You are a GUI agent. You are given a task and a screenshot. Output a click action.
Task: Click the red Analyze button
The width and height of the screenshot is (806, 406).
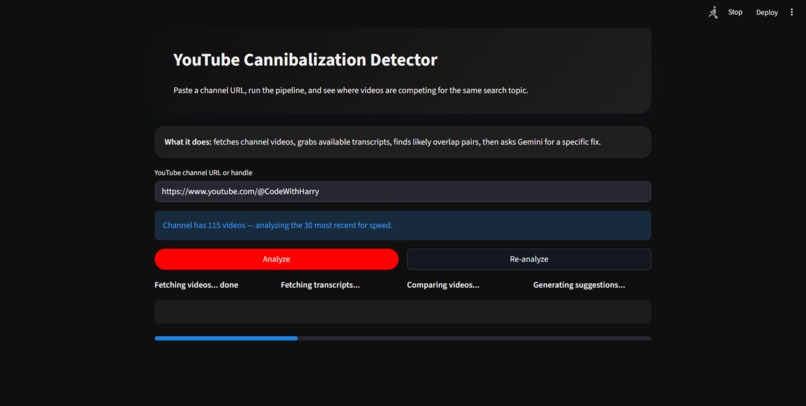pos(276,259)
